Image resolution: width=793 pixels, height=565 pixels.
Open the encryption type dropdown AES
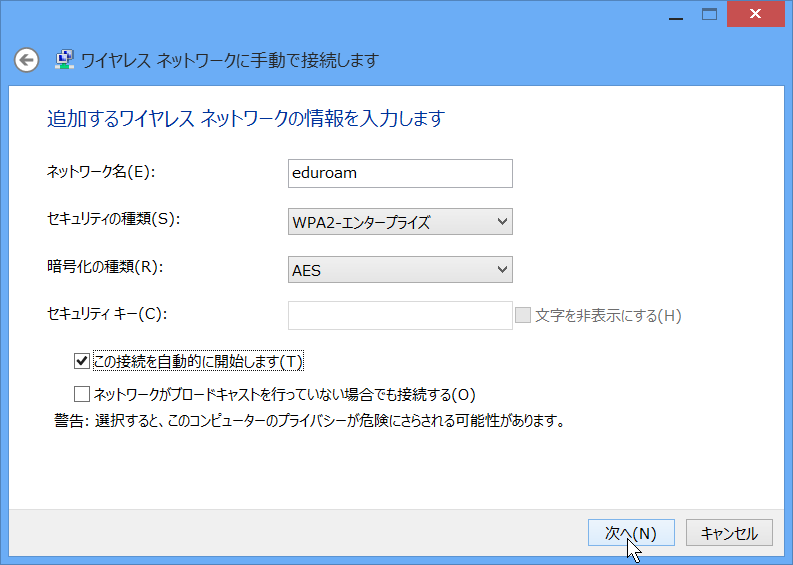click(400, 270)
